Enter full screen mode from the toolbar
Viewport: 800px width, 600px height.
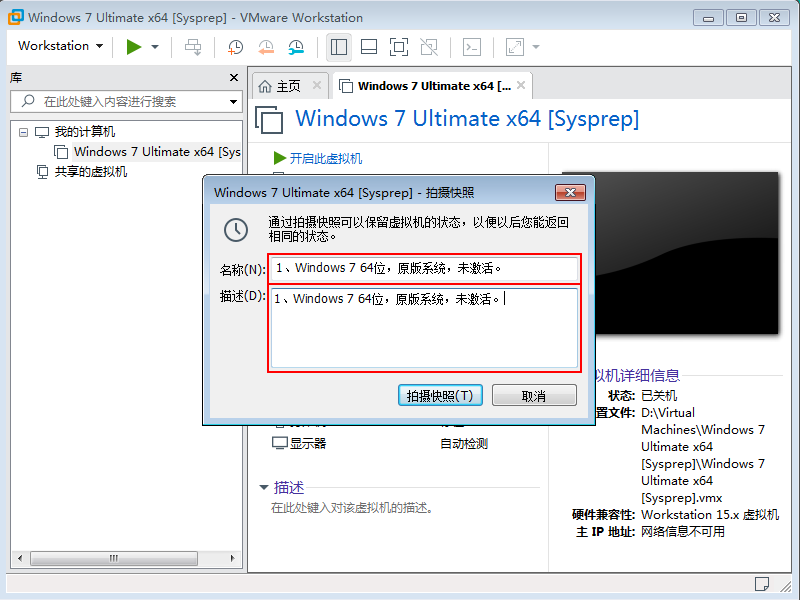click(398, 47)
